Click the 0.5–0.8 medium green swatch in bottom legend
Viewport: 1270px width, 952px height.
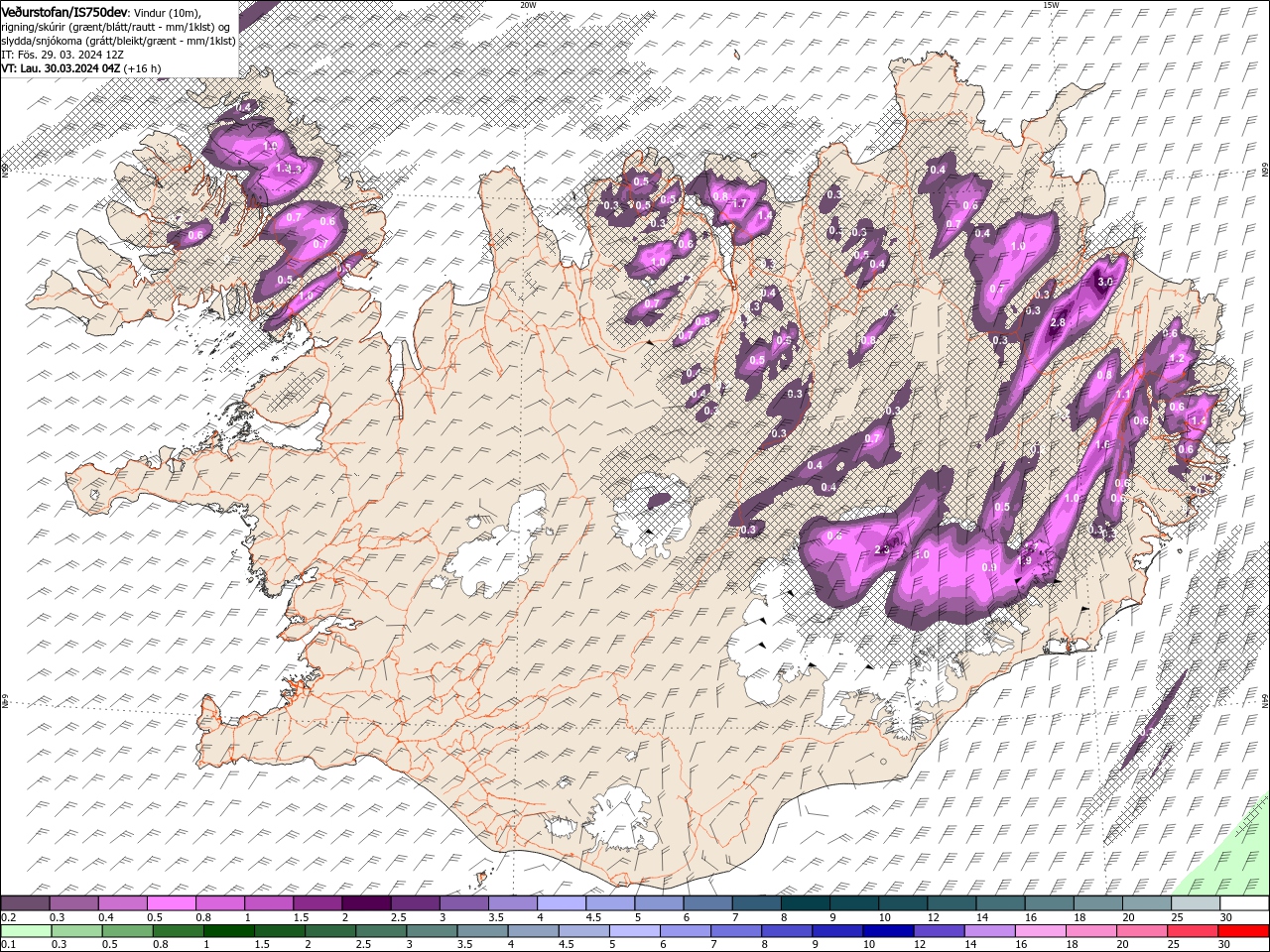click(x=127, y=931)
